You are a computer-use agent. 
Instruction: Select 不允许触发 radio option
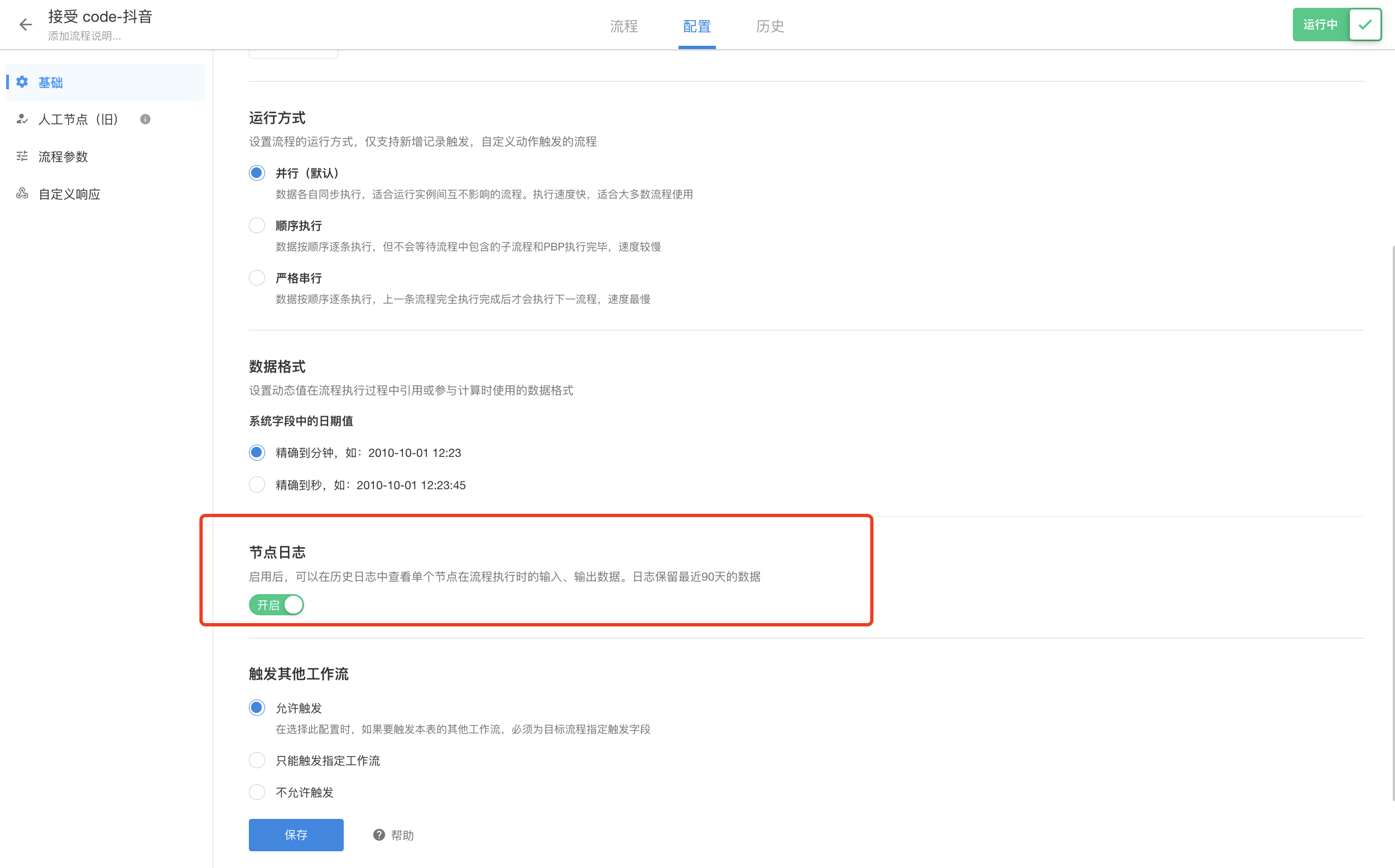pos(257,792)
